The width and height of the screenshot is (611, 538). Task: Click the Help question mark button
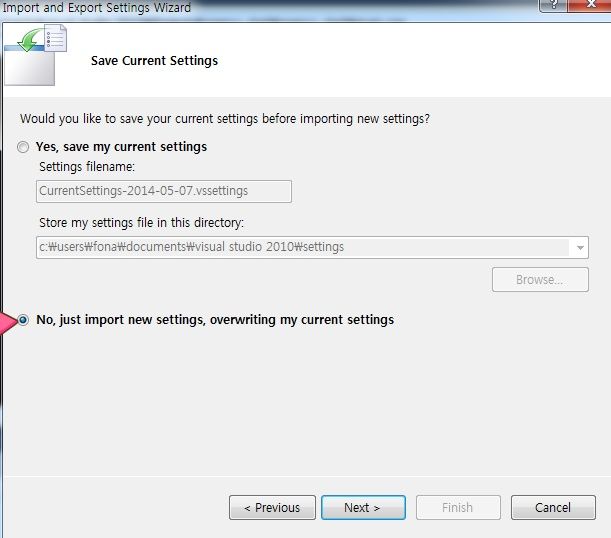coord(553,5)
